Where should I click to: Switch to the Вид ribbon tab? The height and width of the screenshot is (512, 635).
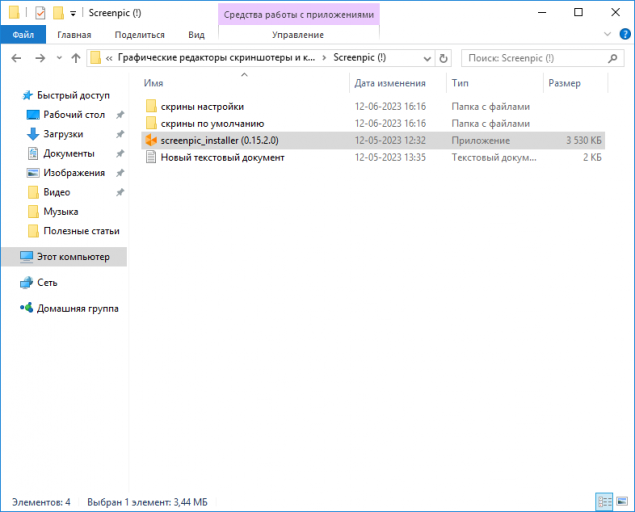(x=196, y=35)
